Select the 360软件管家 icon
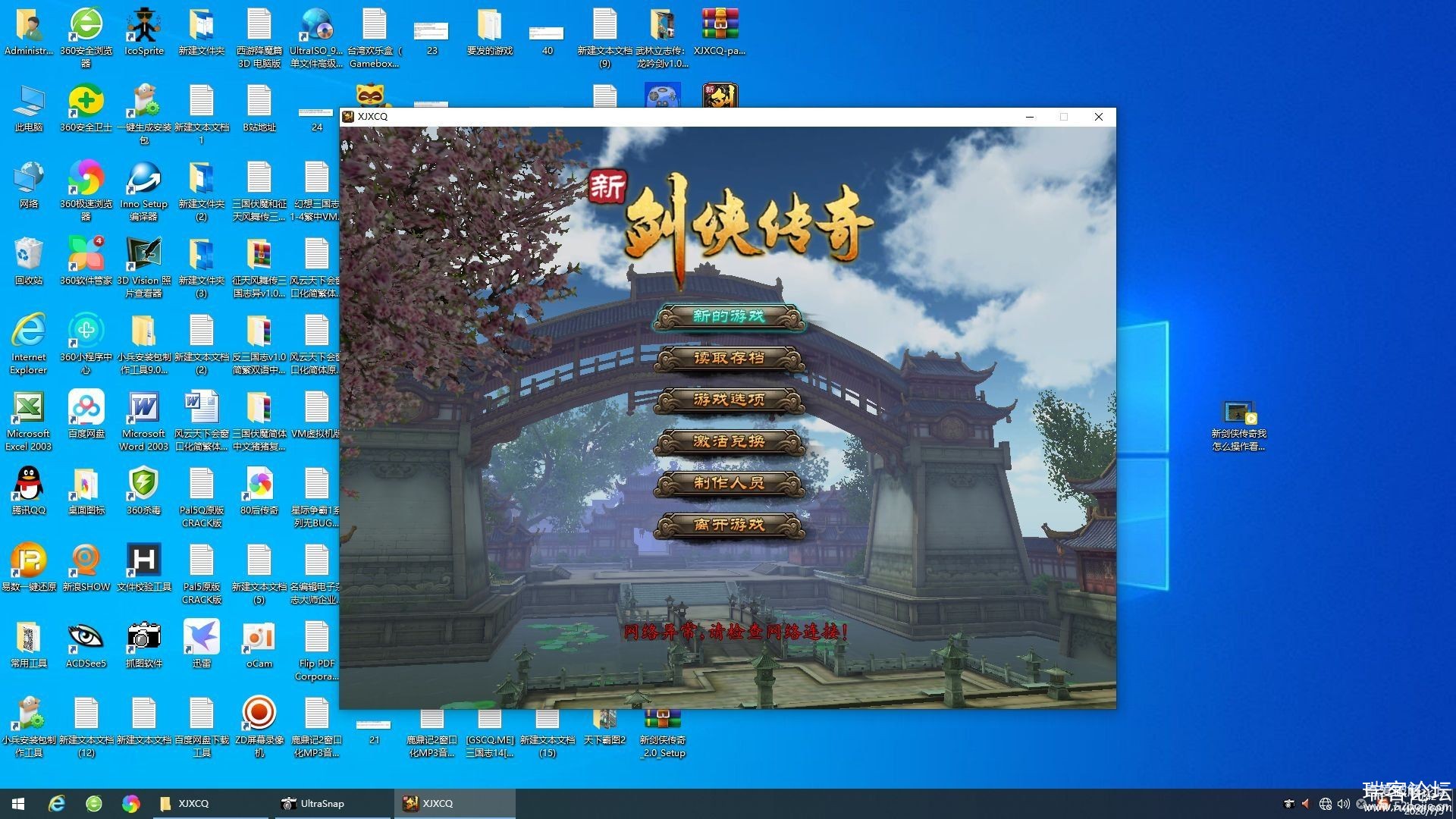Screen dimensions: 1456x819 (86, 261)
